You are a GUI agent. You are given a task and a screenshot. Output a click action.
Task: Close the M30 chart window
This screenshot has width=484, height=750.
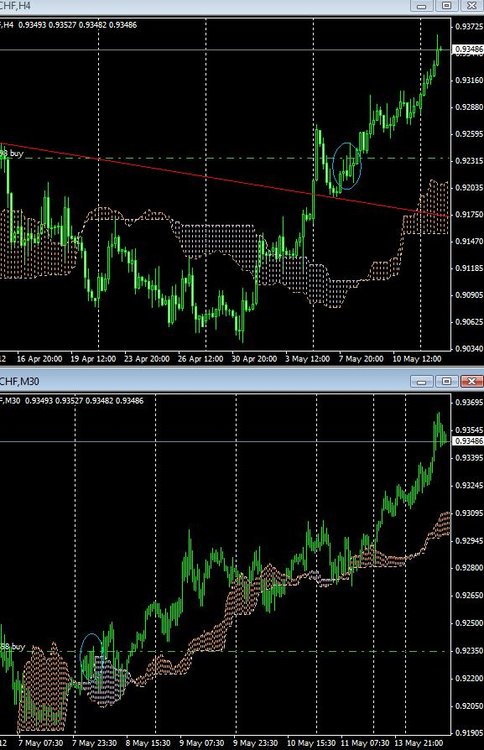coord(472,381)
